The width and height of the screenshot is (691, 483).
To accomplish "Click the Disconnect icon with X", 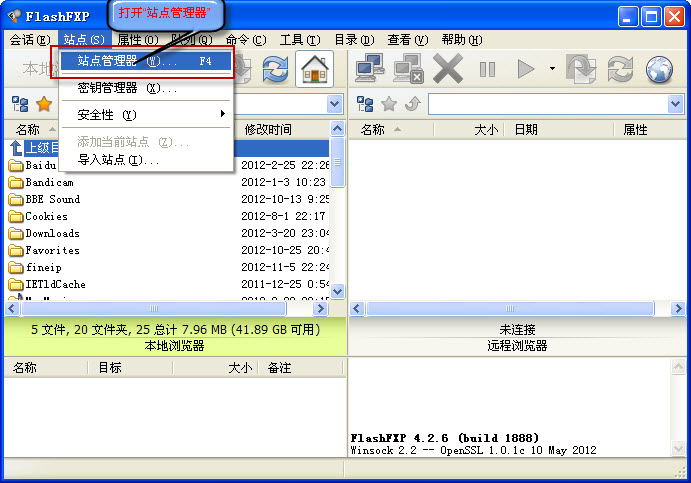I will pos(408,68).
